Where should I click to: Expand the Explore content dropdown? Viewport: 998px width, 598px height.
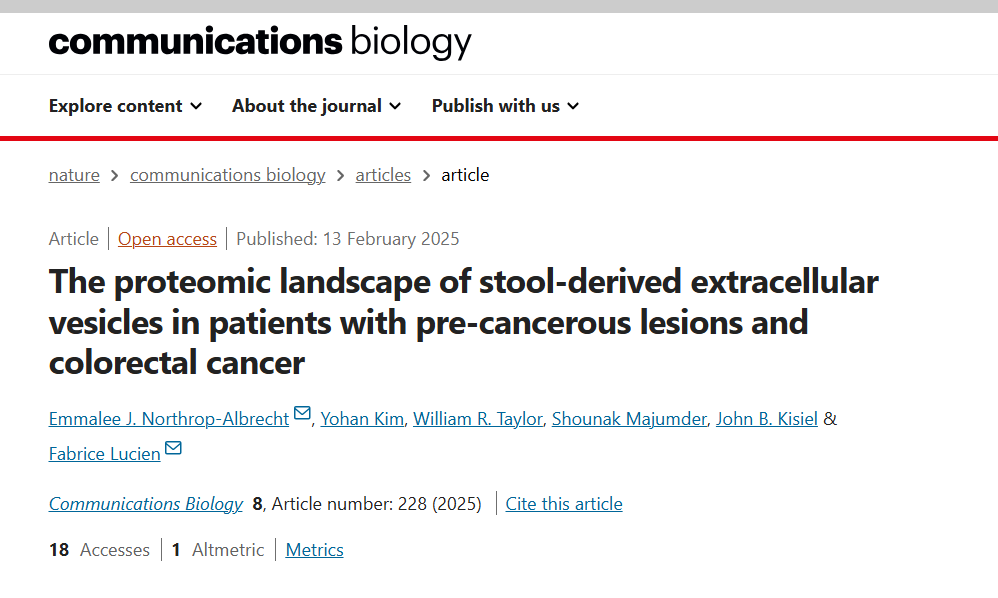[x=125, y=106]
